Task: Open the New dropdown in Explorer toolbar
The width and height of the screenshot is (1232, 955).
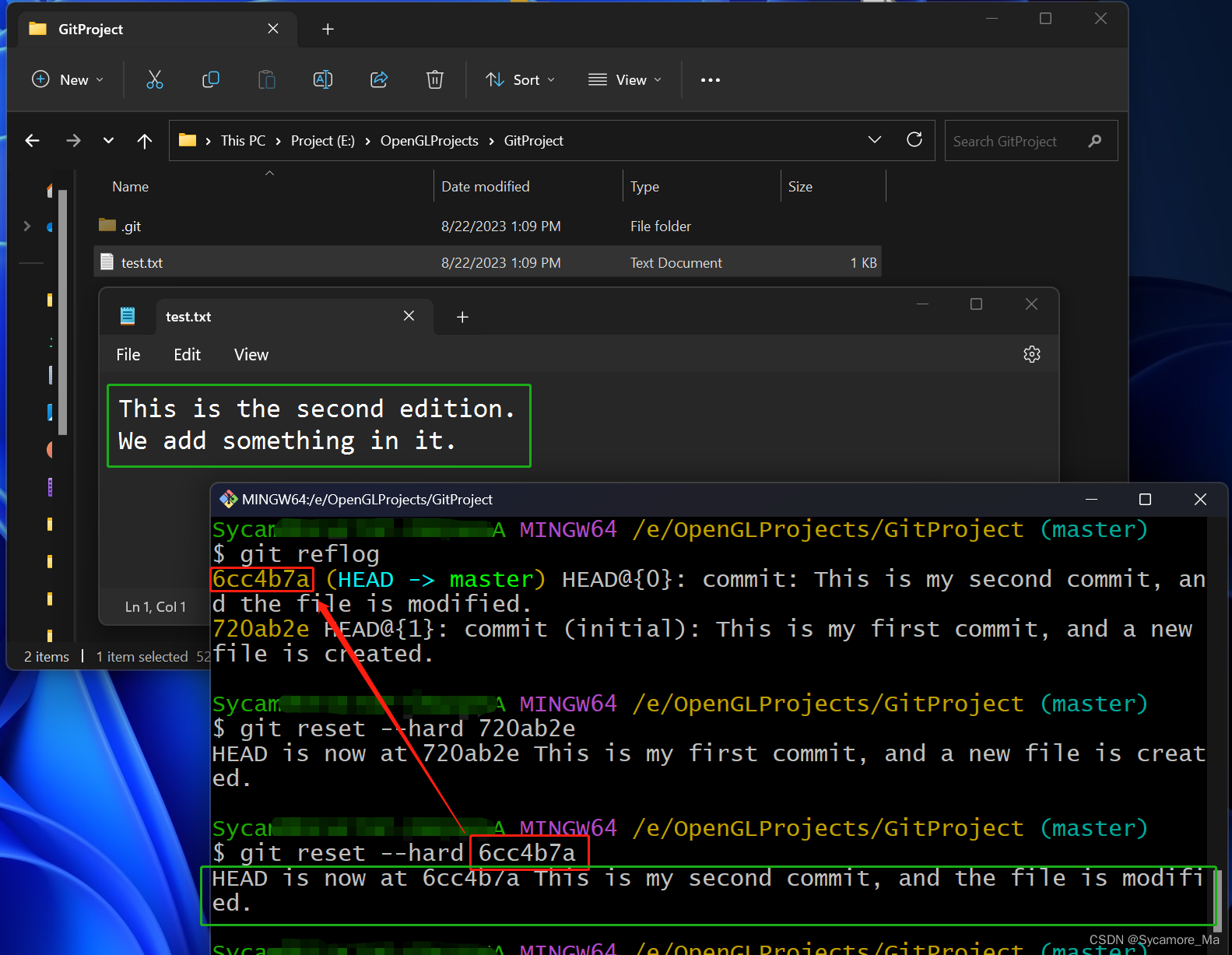Action: (x=68, y=79)
